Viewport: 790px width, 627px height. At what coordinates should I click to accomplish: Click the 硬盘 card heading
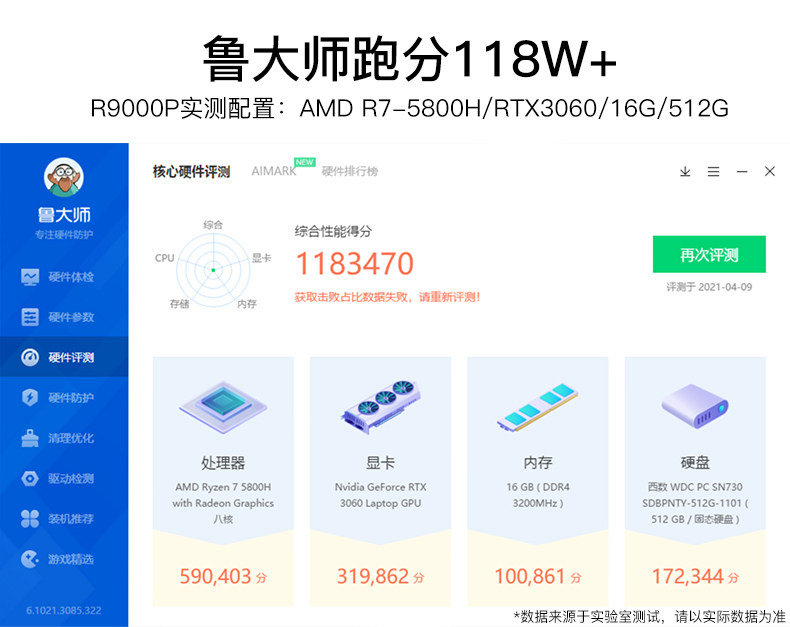coord(695,462)
